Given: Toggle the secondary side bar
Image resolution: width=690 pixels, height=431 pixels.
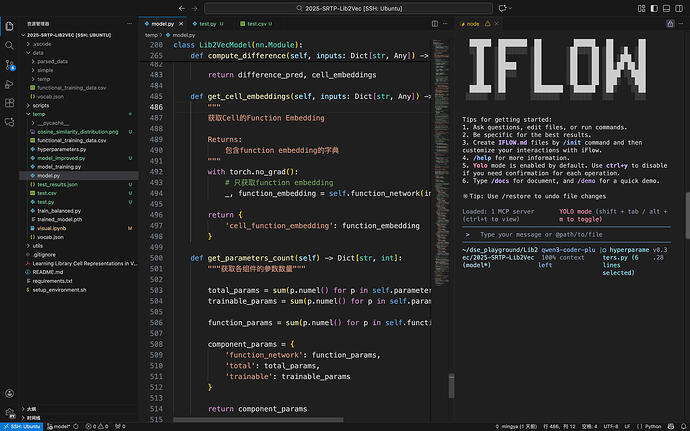Looking at the screenshot, I should pyautogui.click(x=679, y=8).
